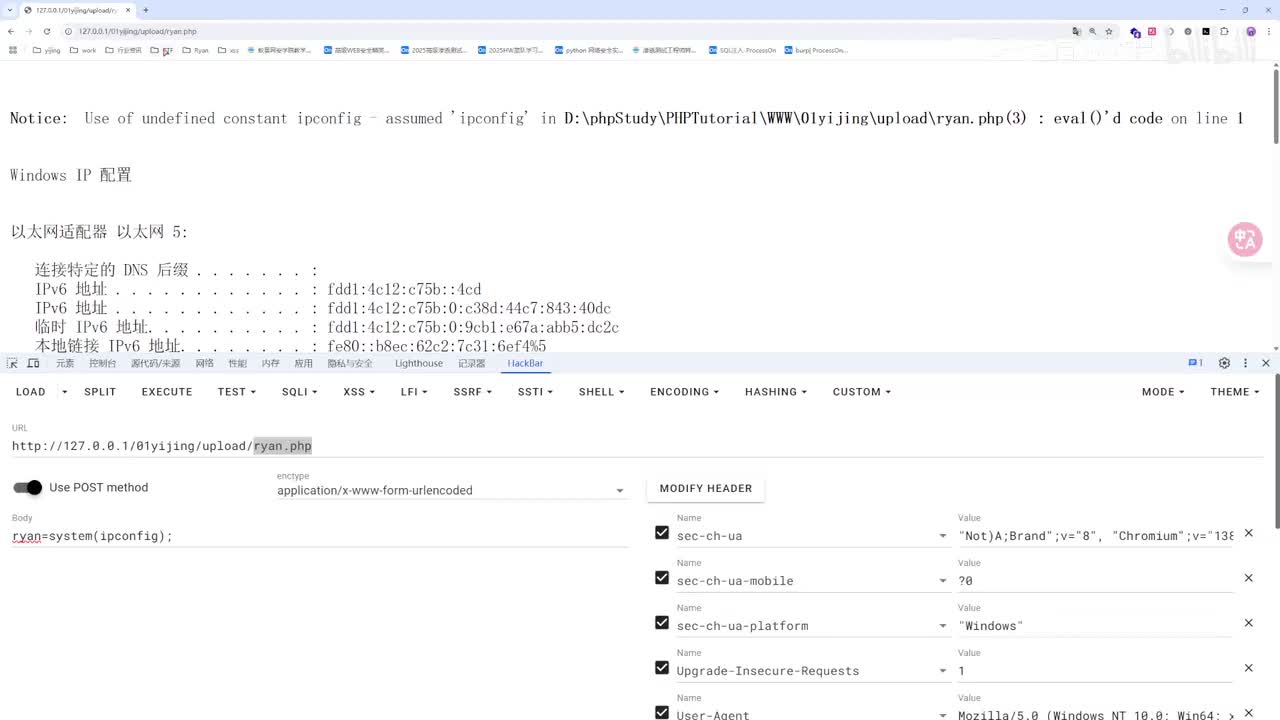The width and height of the screenshot is (1280, 720).
Task: Open the ENCODING dropdown menu
Action: pos(685,392)
